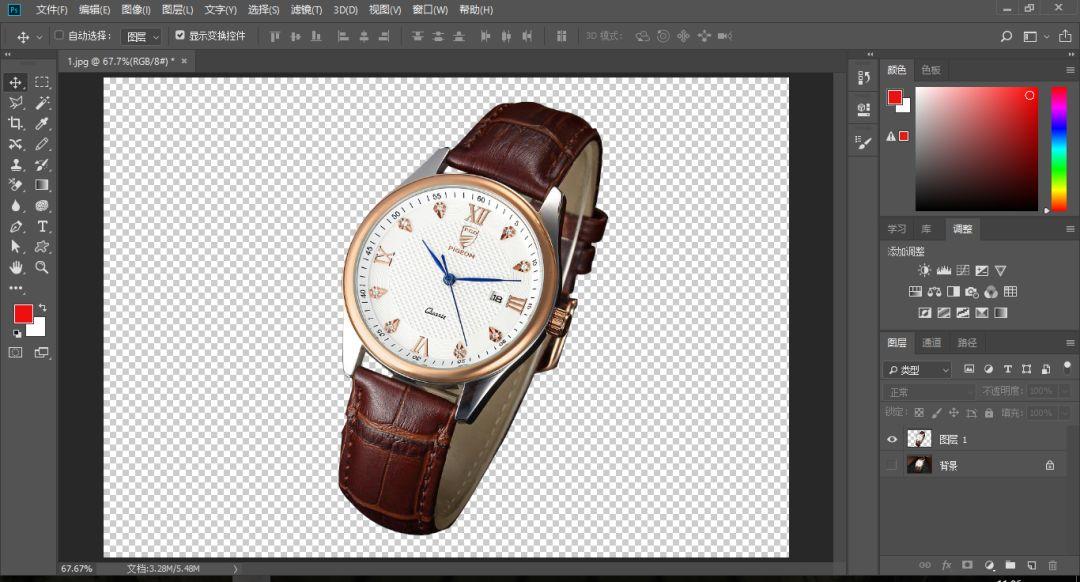Click the zoom percentage field 67.67%
1080x582 pixels.
[76, 569]
